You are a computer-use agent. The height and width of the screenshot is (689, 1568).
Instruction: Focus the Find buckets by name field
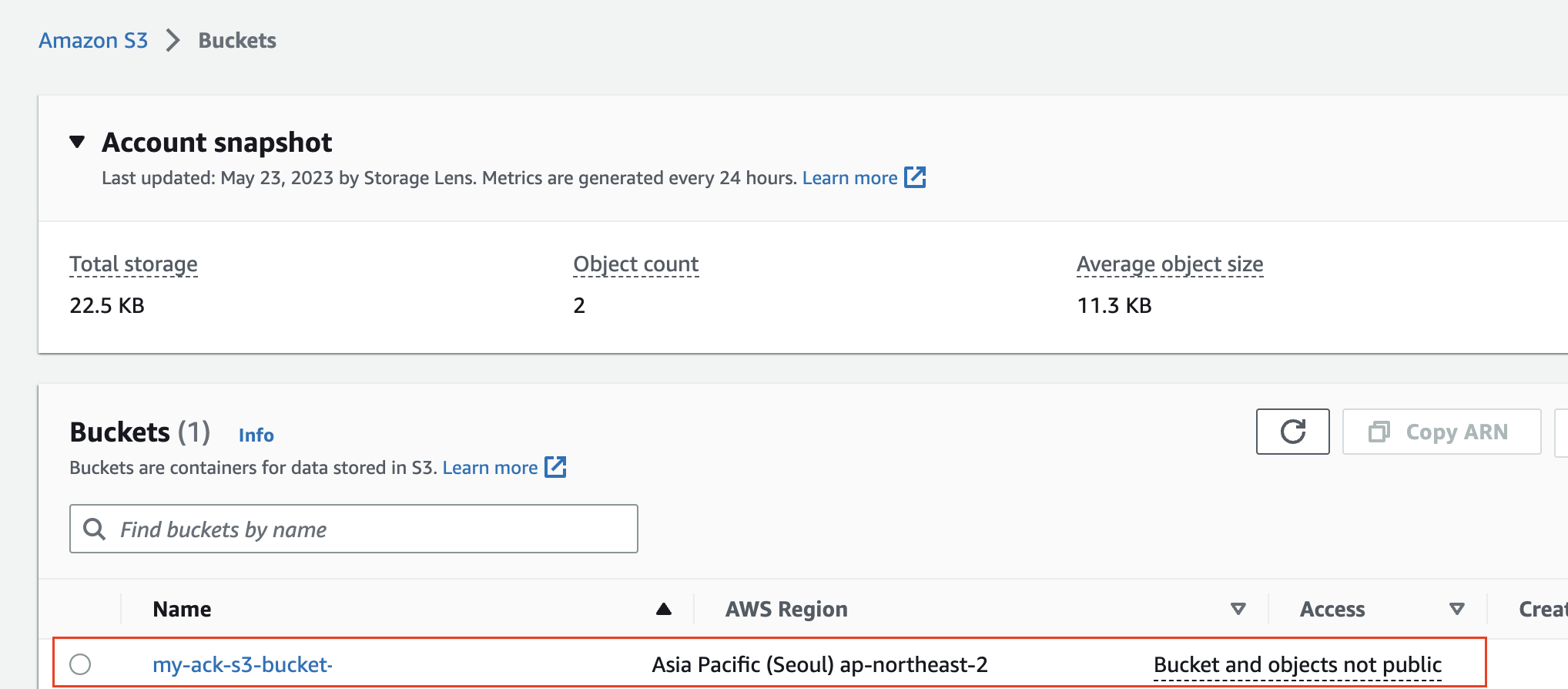(353, 529)
